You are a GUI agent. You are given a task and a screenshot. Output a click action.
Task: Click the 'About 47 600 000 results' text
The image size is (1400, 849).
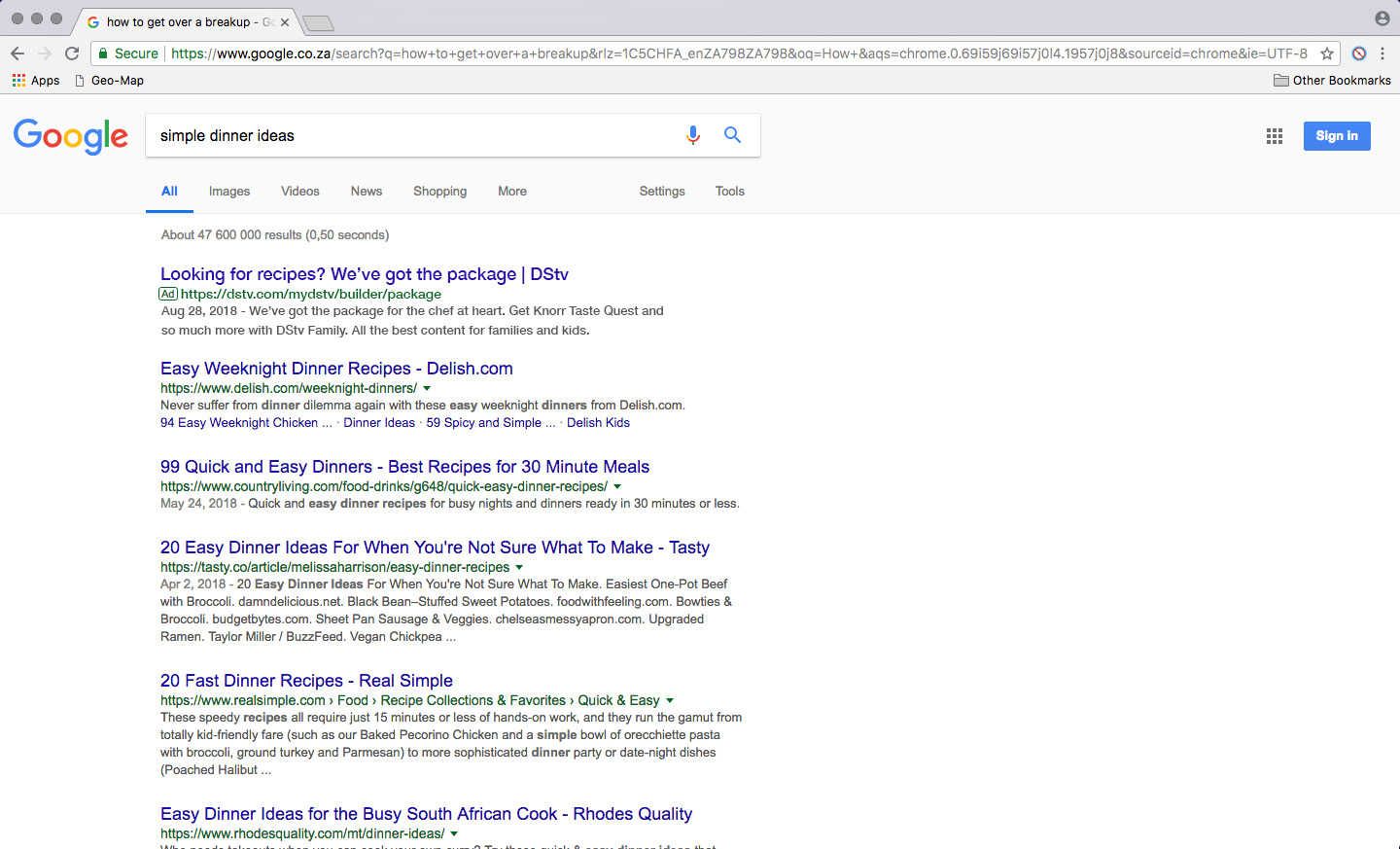pyautogui.click(x=275, y=235)
